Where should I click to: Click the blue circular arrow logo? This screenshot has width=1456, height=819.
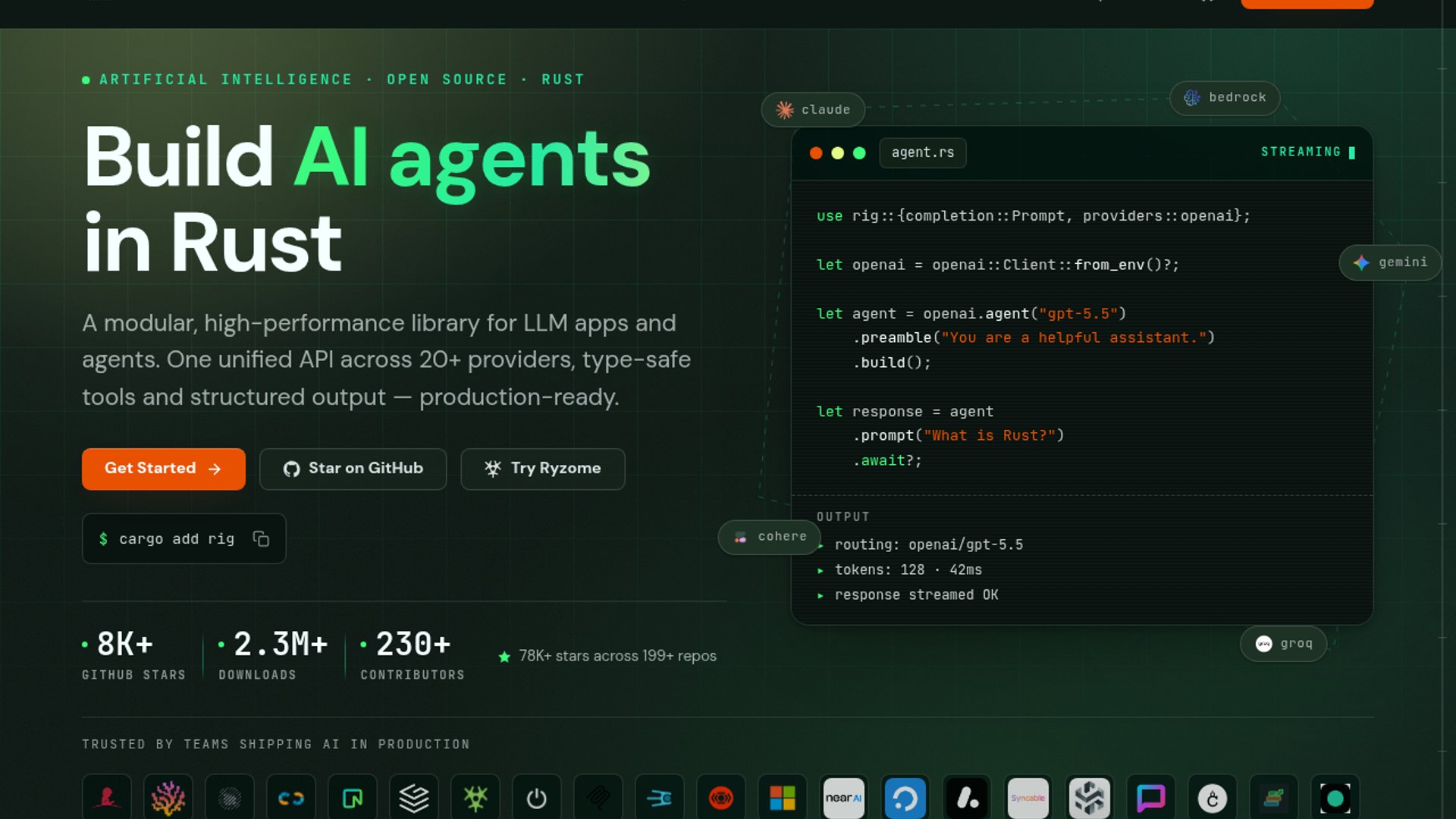[x=905, y=798]
